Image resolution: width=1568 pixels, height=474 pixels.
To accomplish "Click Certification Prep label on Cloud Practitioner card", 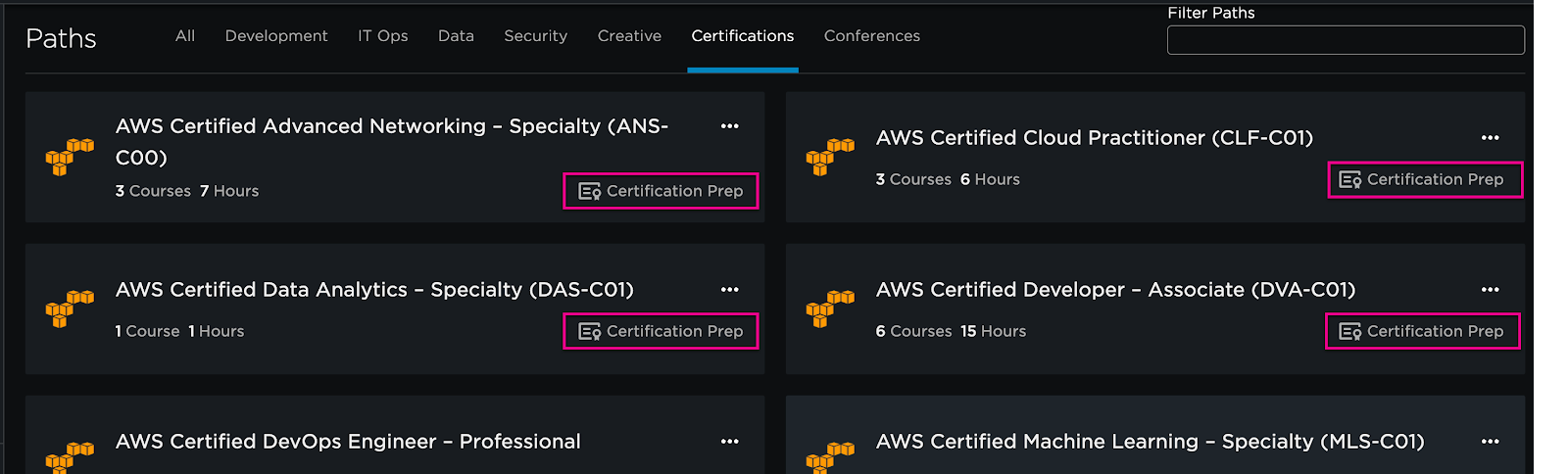I will [x=1435, y=179].
